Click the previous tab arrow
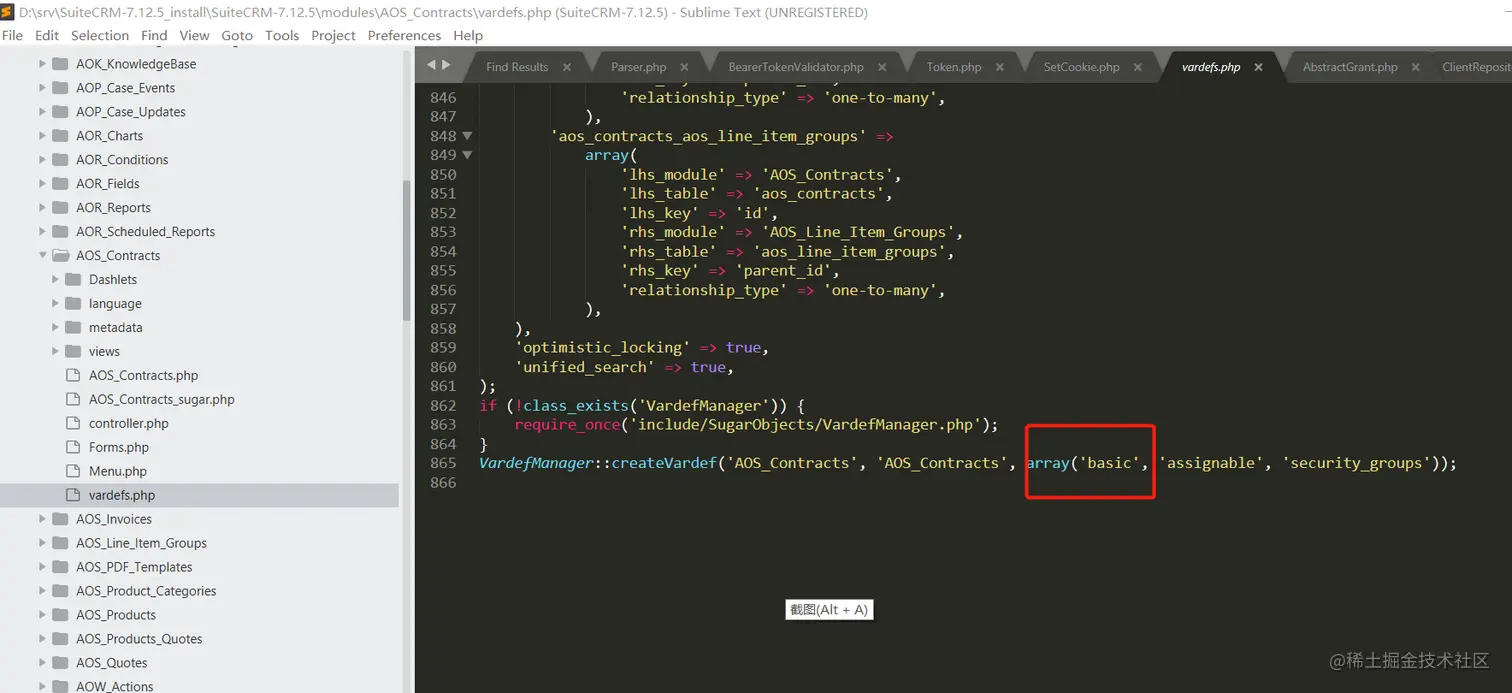This screenshot has width=1512, height=693. 431,65
